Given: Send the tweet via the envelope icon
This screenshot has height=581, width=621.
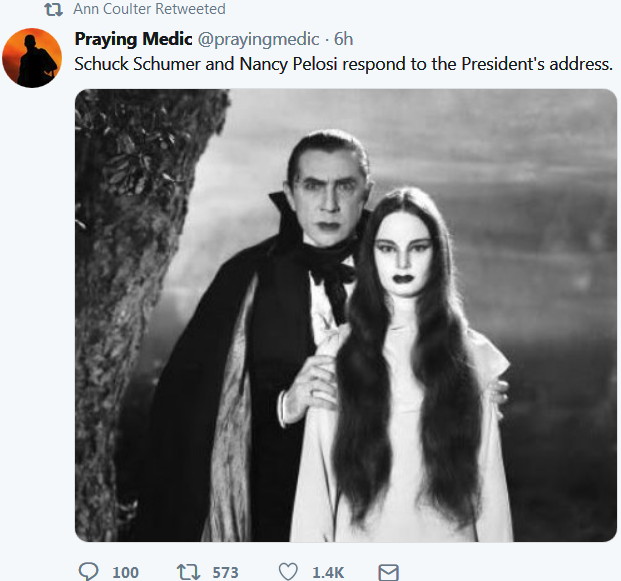Looking at the screenshot, I should pos(389,572).
